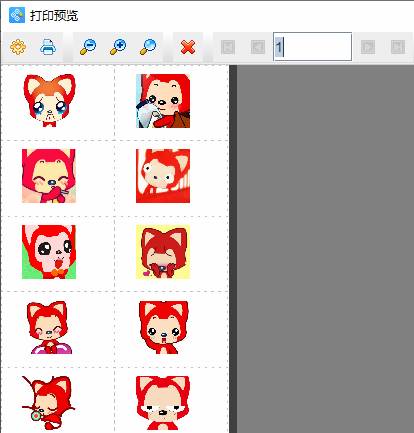The height and width of the screenshot is (433, 414).
Task: Select the fox holding lollipop thumbnail
Action: click(x=49, y=403)
